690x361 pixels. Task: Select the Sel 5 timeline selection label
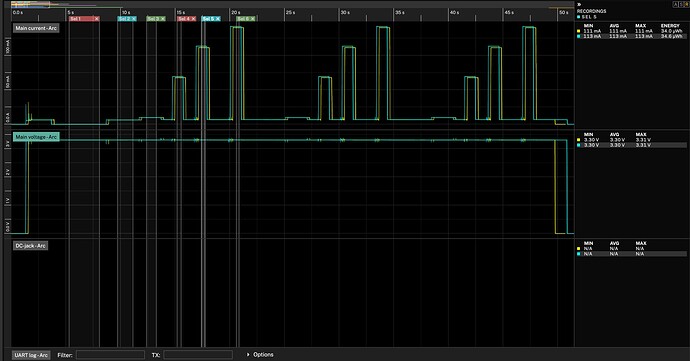[x=209, y=19]
